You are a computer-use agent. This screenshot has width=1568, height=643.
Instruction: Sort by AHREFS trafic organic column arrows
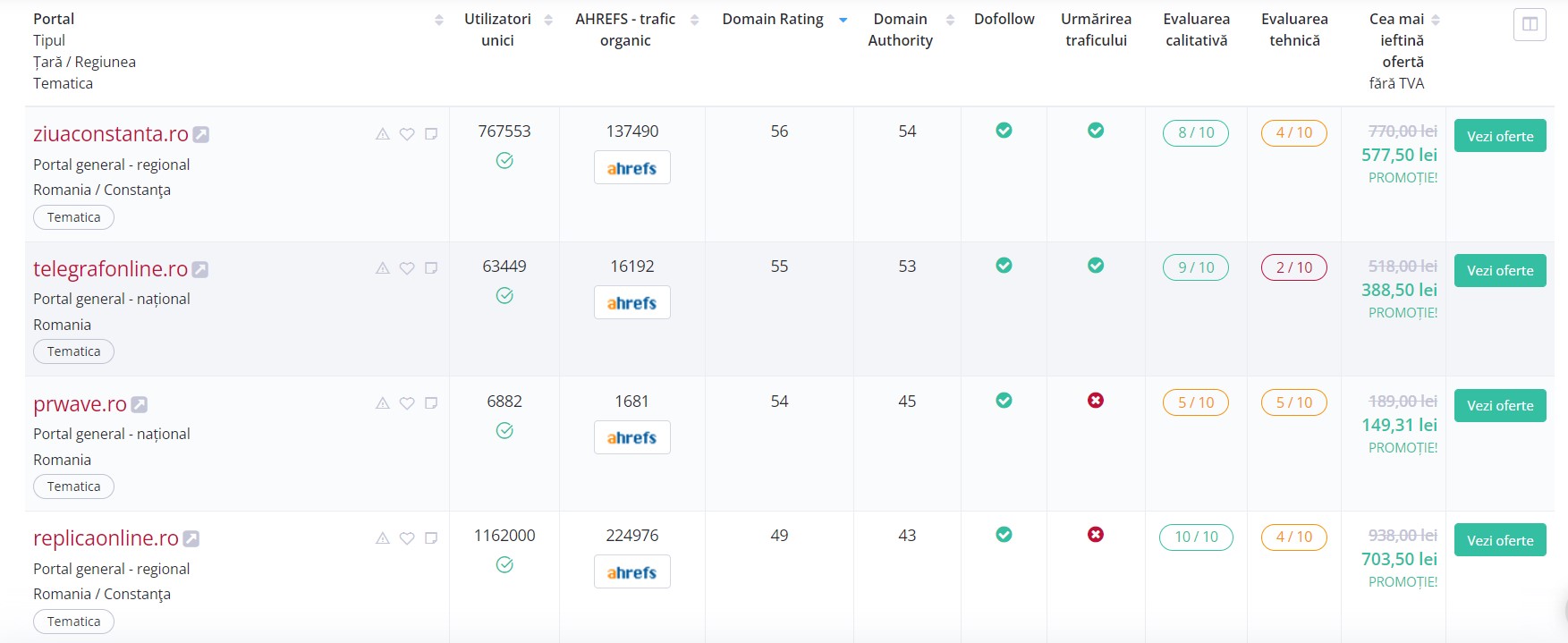[694, 20]
